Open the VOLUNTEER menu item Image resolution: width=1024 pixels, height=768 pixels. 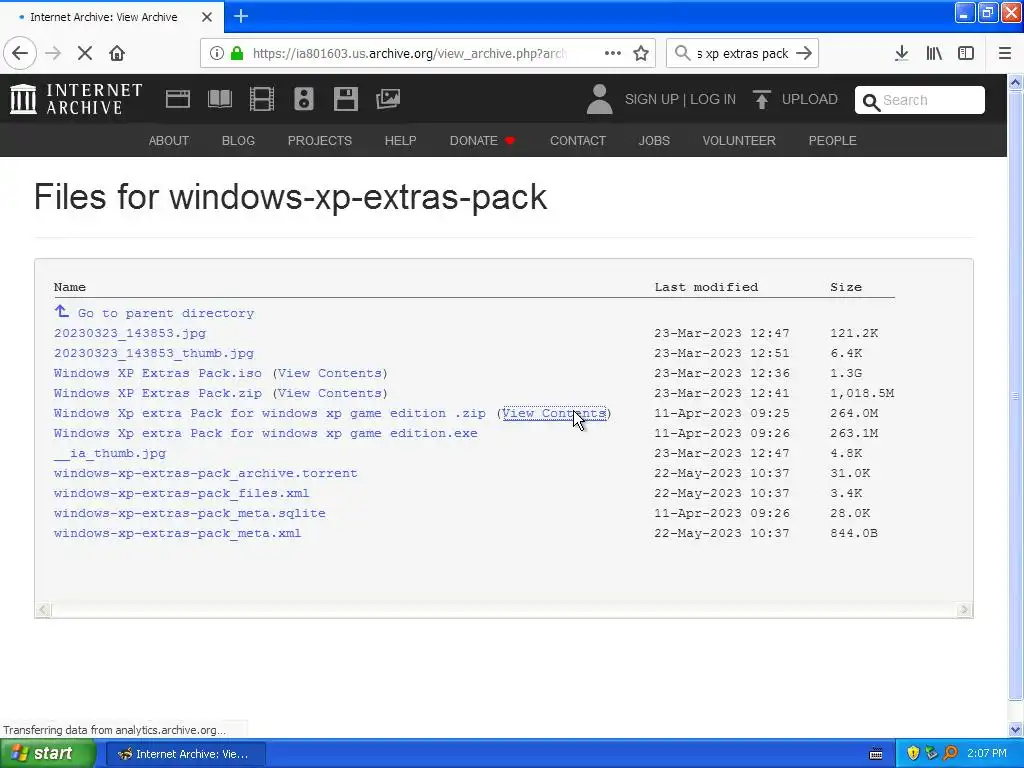coord(739,140)
